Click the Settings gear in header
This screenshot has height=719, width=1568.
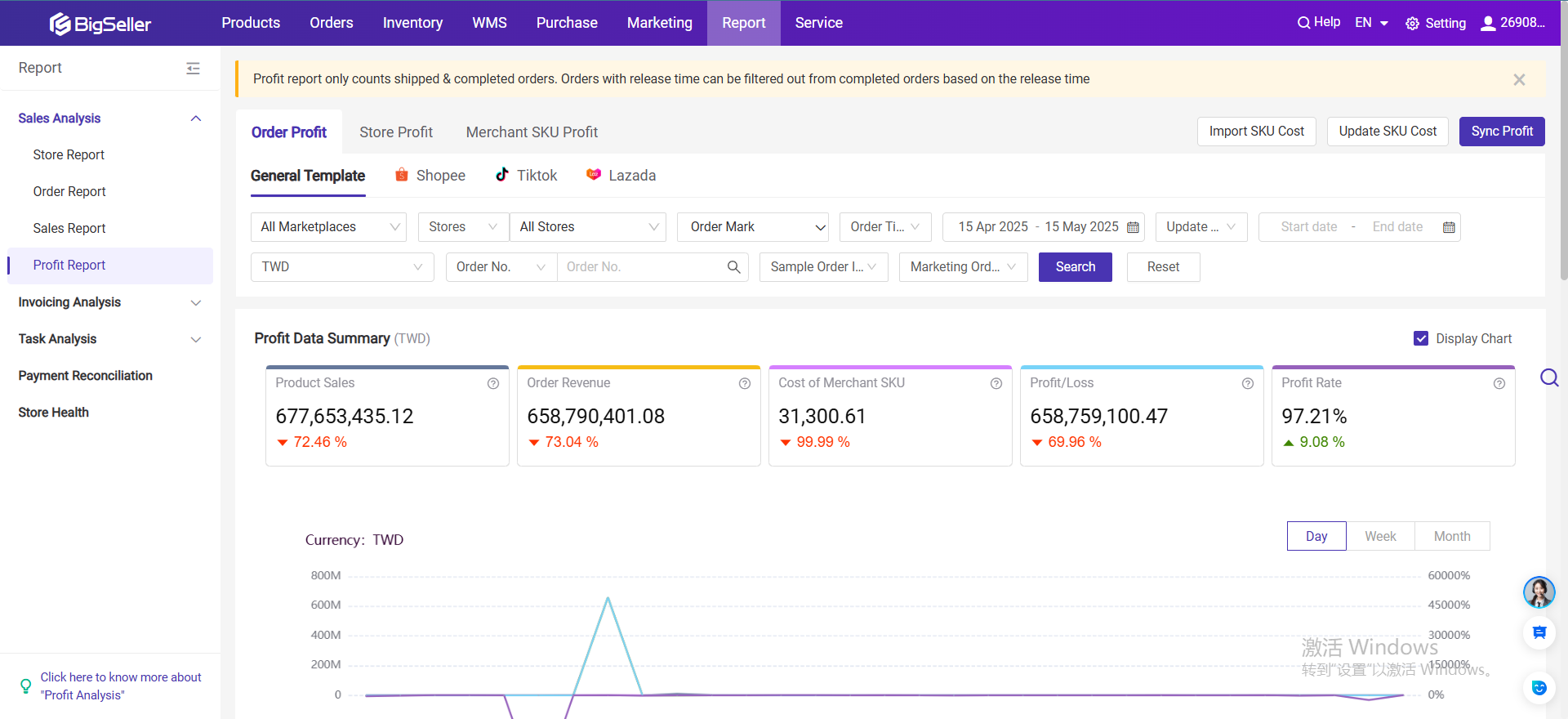1412,24
